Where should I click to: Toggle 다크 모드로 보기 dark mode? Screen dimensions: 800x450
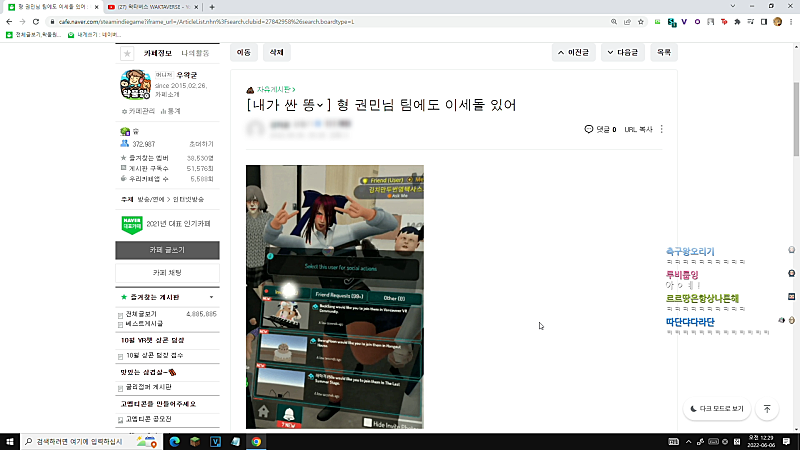point(717,409)
